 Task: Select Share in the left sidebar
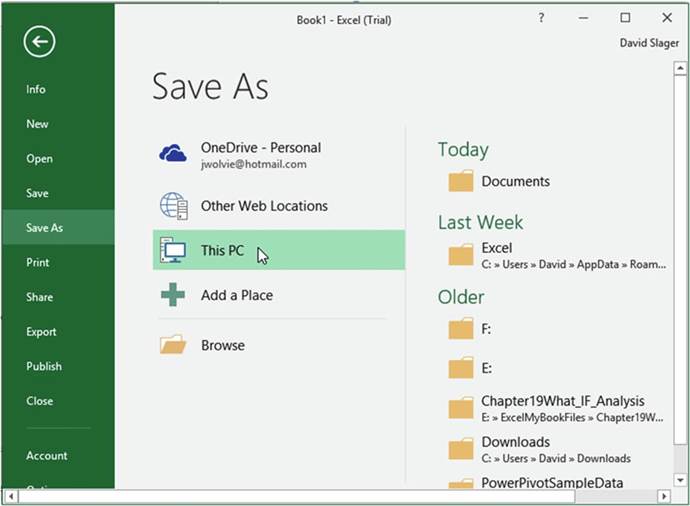click(40, 297)
